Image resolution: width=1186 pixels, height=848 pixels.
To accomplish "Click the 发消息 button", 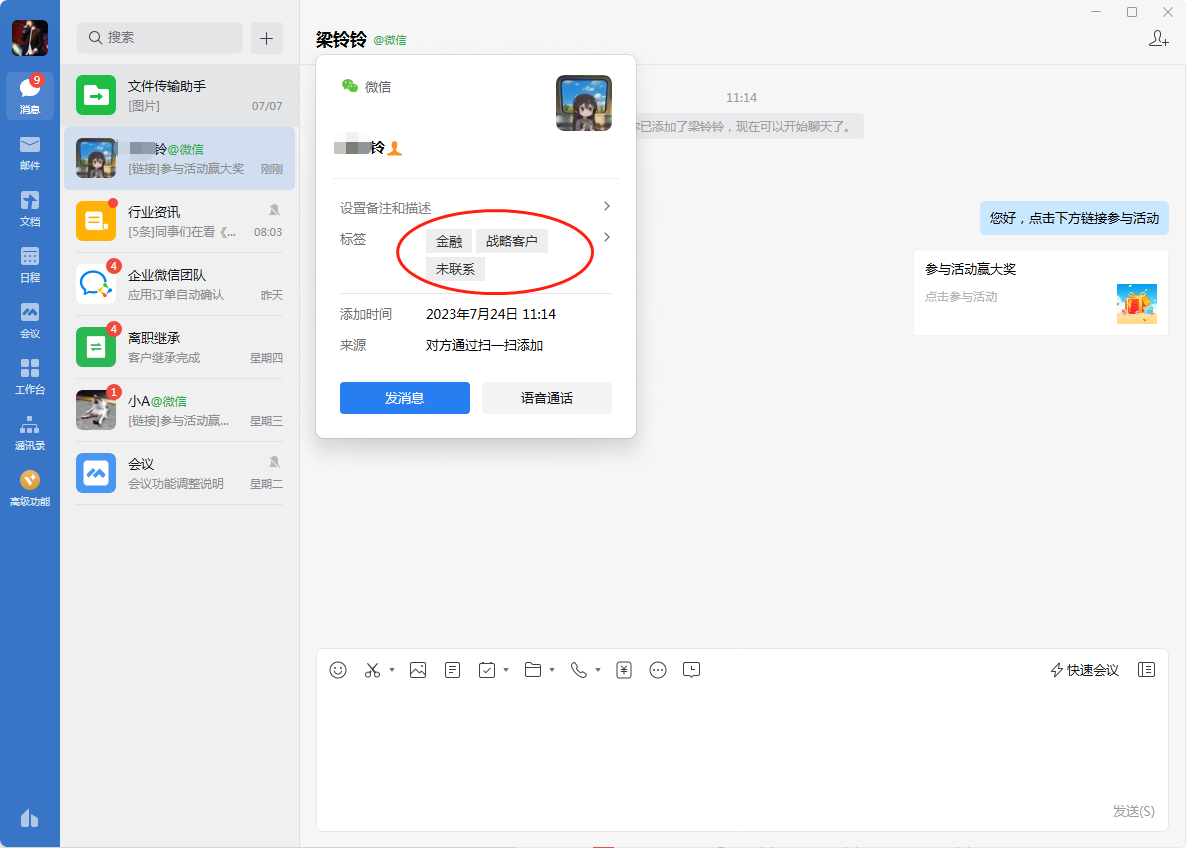I will (x=405, y=398).
